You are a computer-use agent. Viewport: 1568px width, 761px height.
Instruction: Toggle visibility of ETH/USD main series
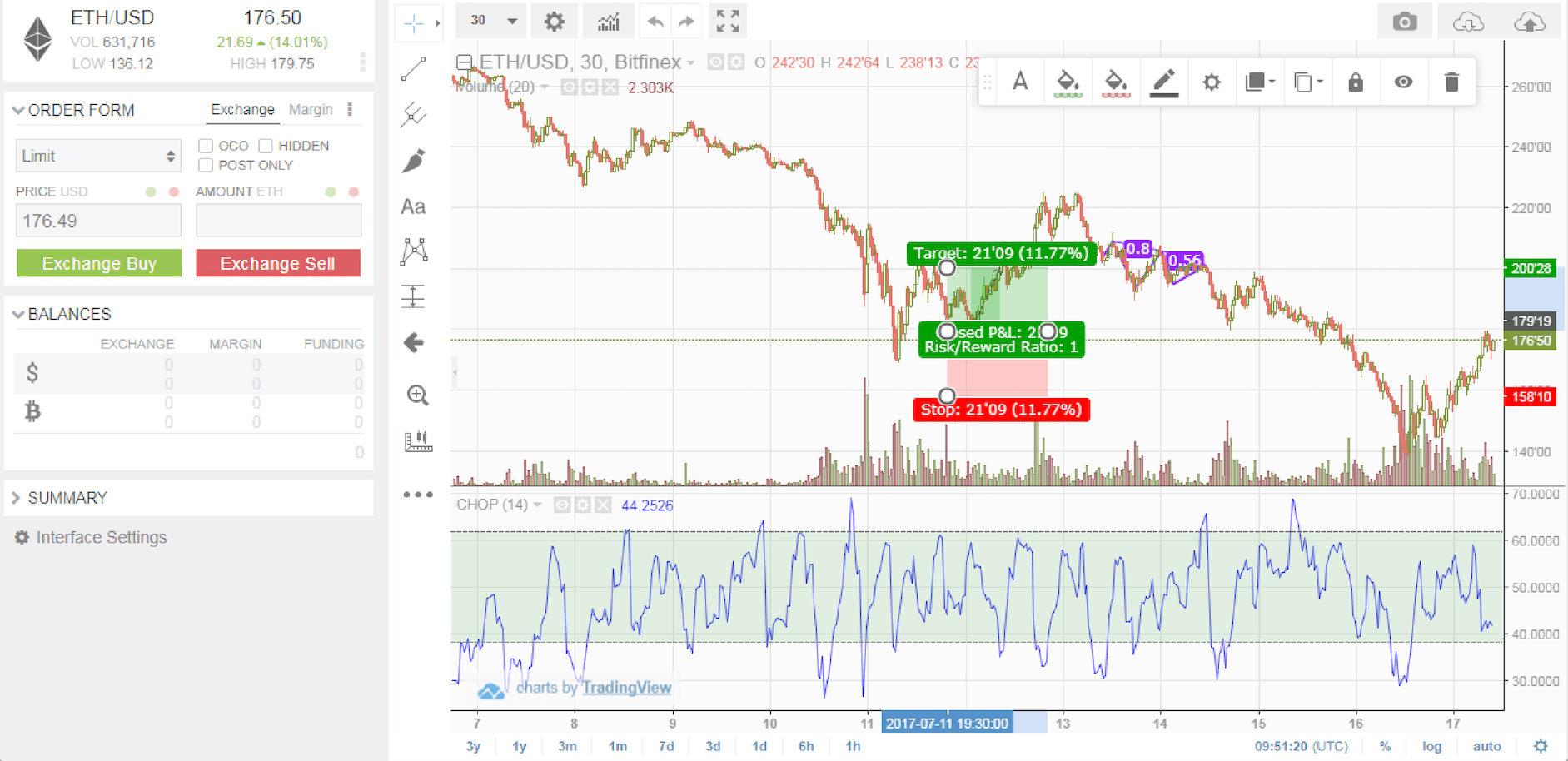714,62
